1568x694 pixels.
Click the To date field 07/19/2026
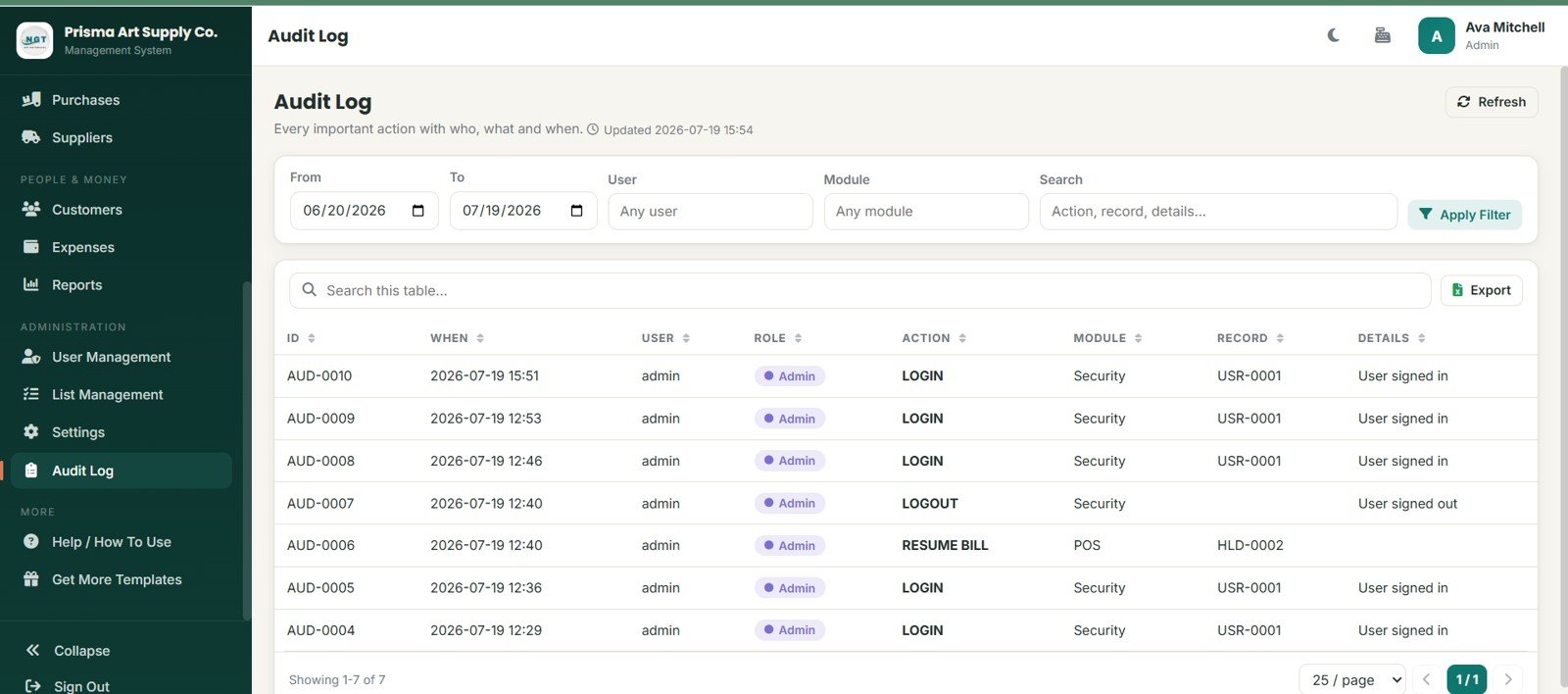[x=523, y=211]
